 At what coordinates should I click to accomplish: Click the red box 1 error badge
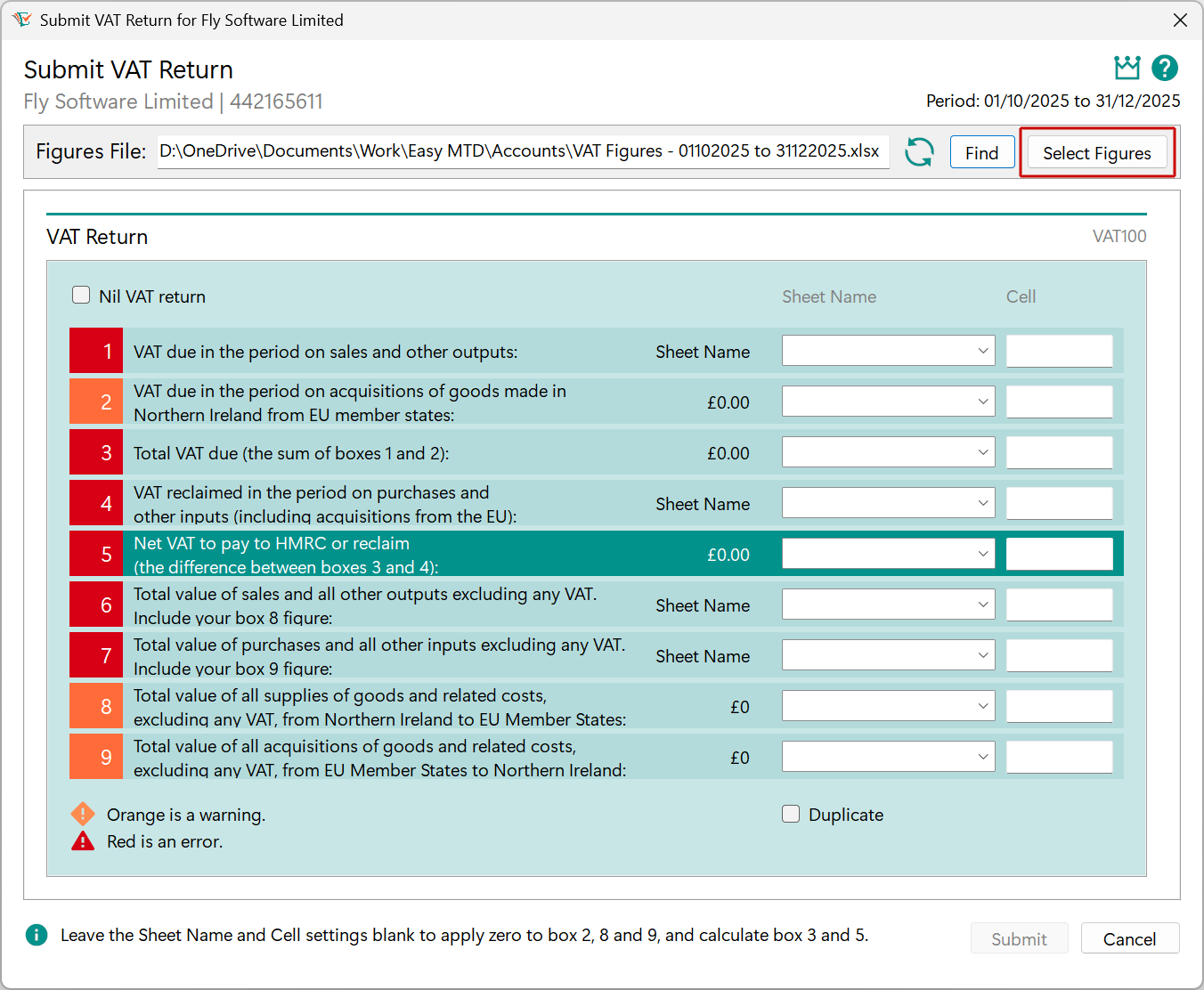(x=95, y=350)
